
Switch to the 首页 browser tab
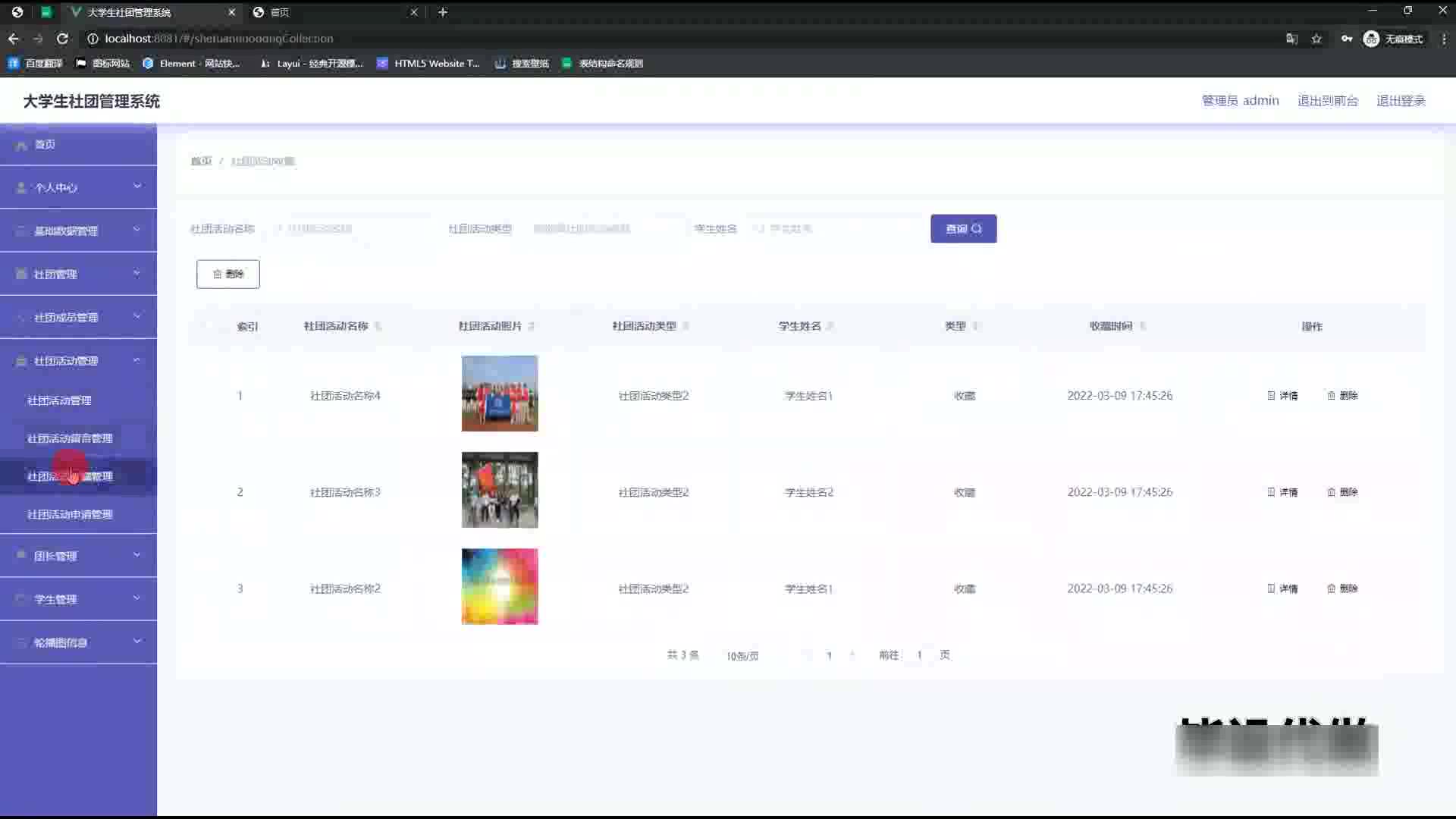tap(334, 12)
